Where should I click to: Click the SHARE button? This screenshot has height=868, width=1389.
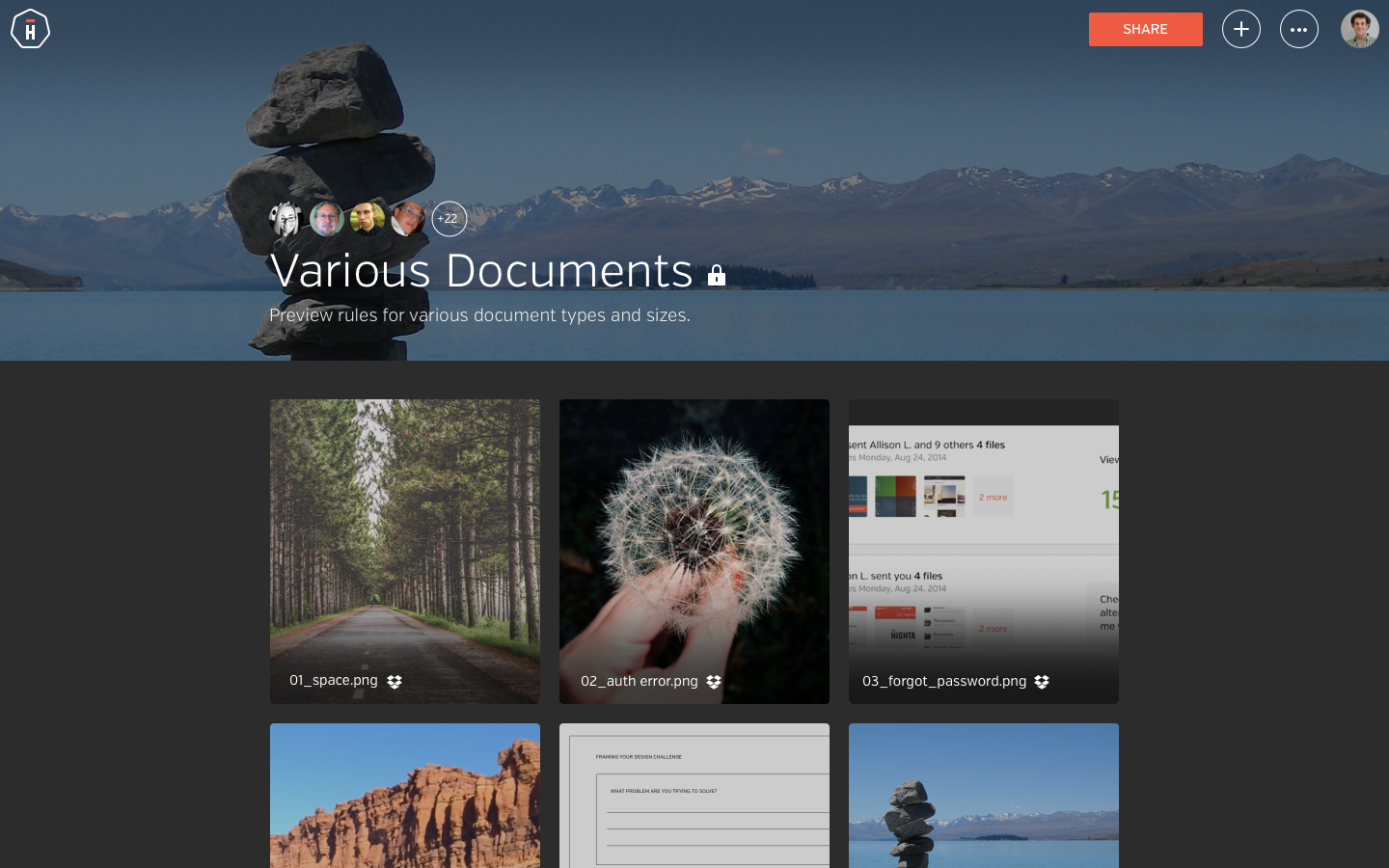1145,29
